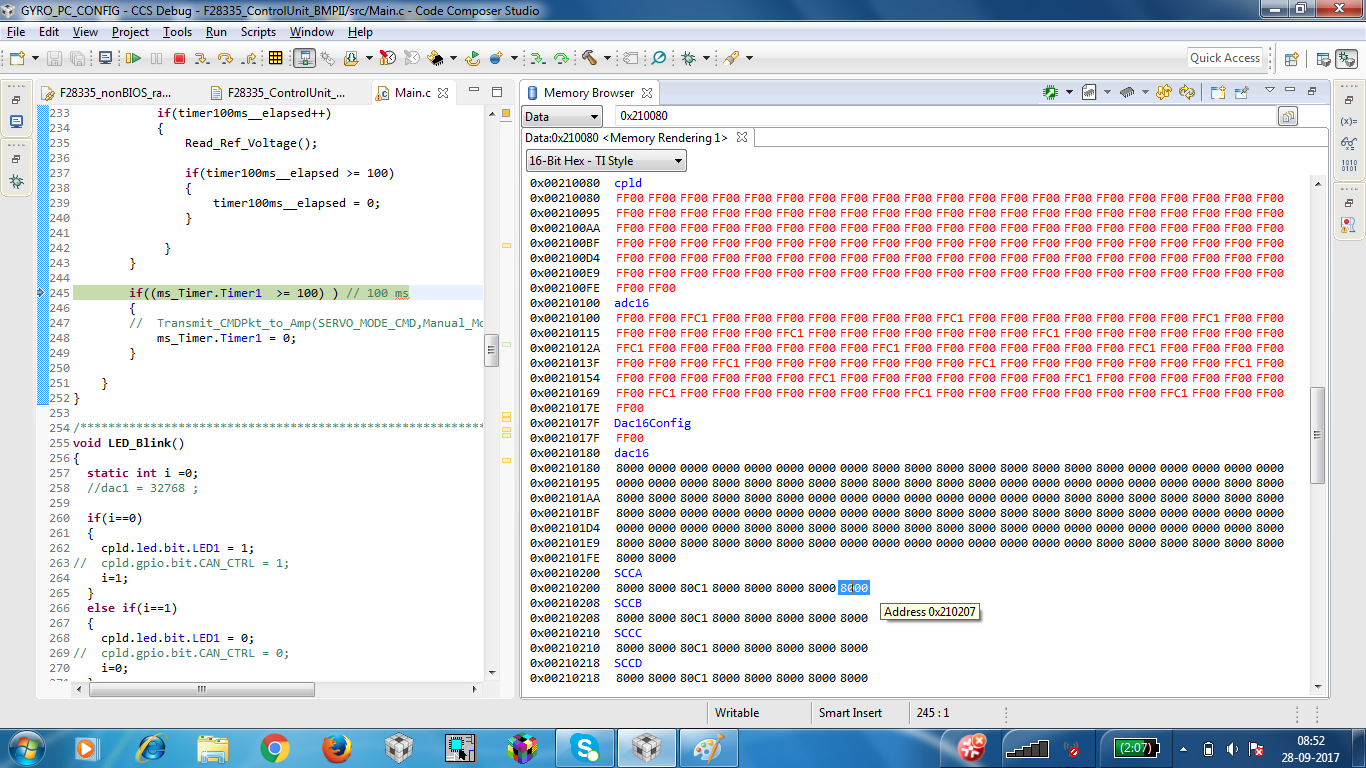Open the Data memory page dropdown
This screenshot has height=768, width=1366.
[564, 117]
